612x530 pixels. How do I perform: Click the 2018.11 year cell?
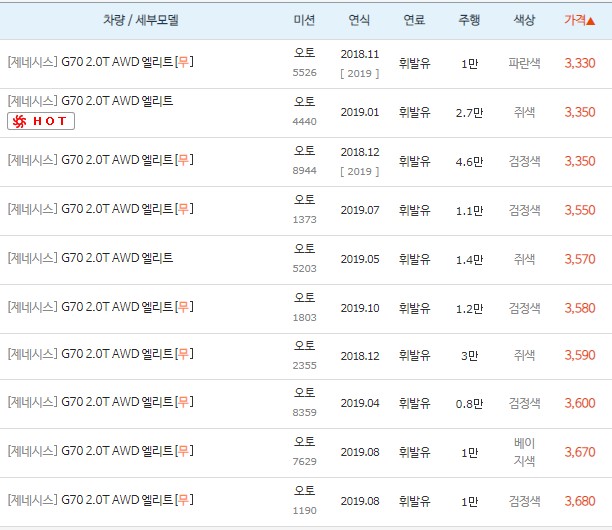(x=359, y=54)
